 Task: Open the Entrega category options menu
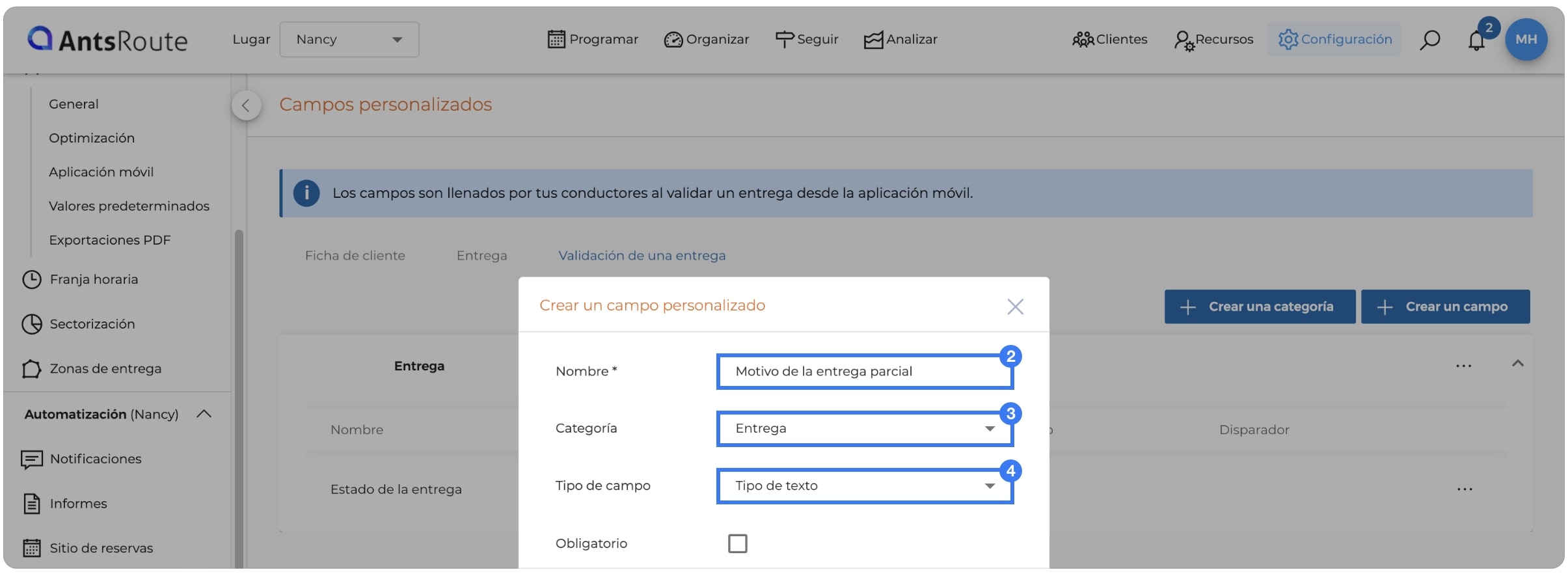pos(1463,366)
